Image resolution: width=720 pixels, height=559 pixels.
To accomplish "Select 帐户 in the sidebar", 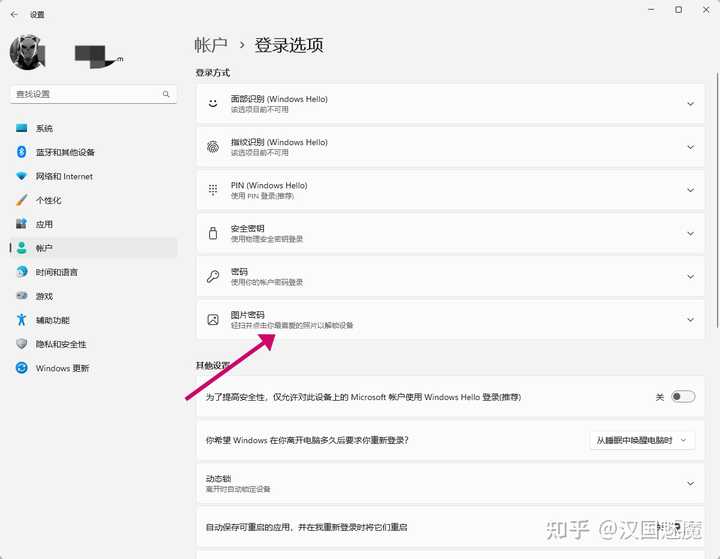I will point(93,248).
